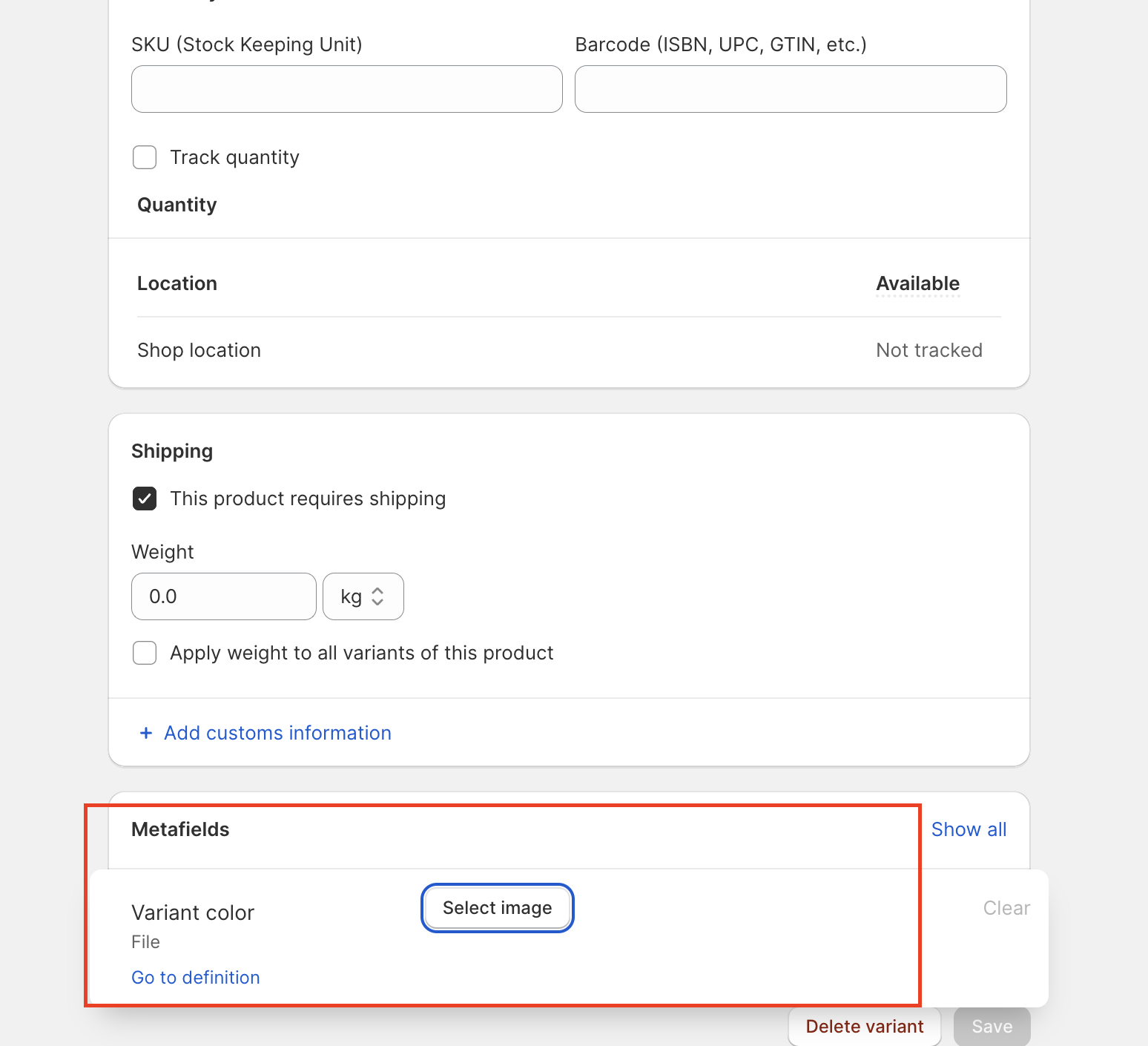Click the plus icon beside Add customs information
The height and width of the screenshot is (1046, 1148).
point(146,733)
